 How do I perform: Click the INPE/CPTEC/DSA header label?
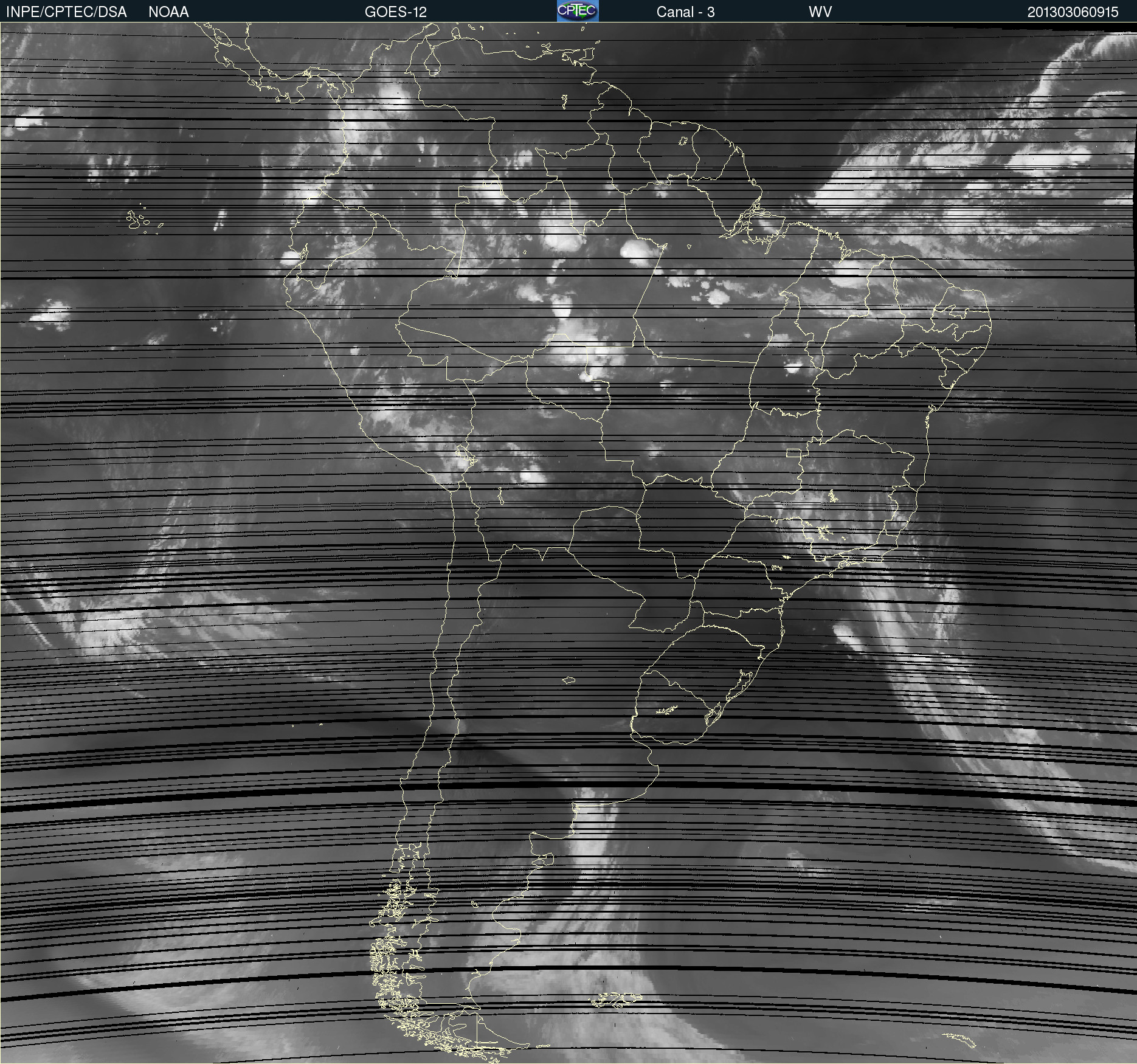tap(66, 12)
